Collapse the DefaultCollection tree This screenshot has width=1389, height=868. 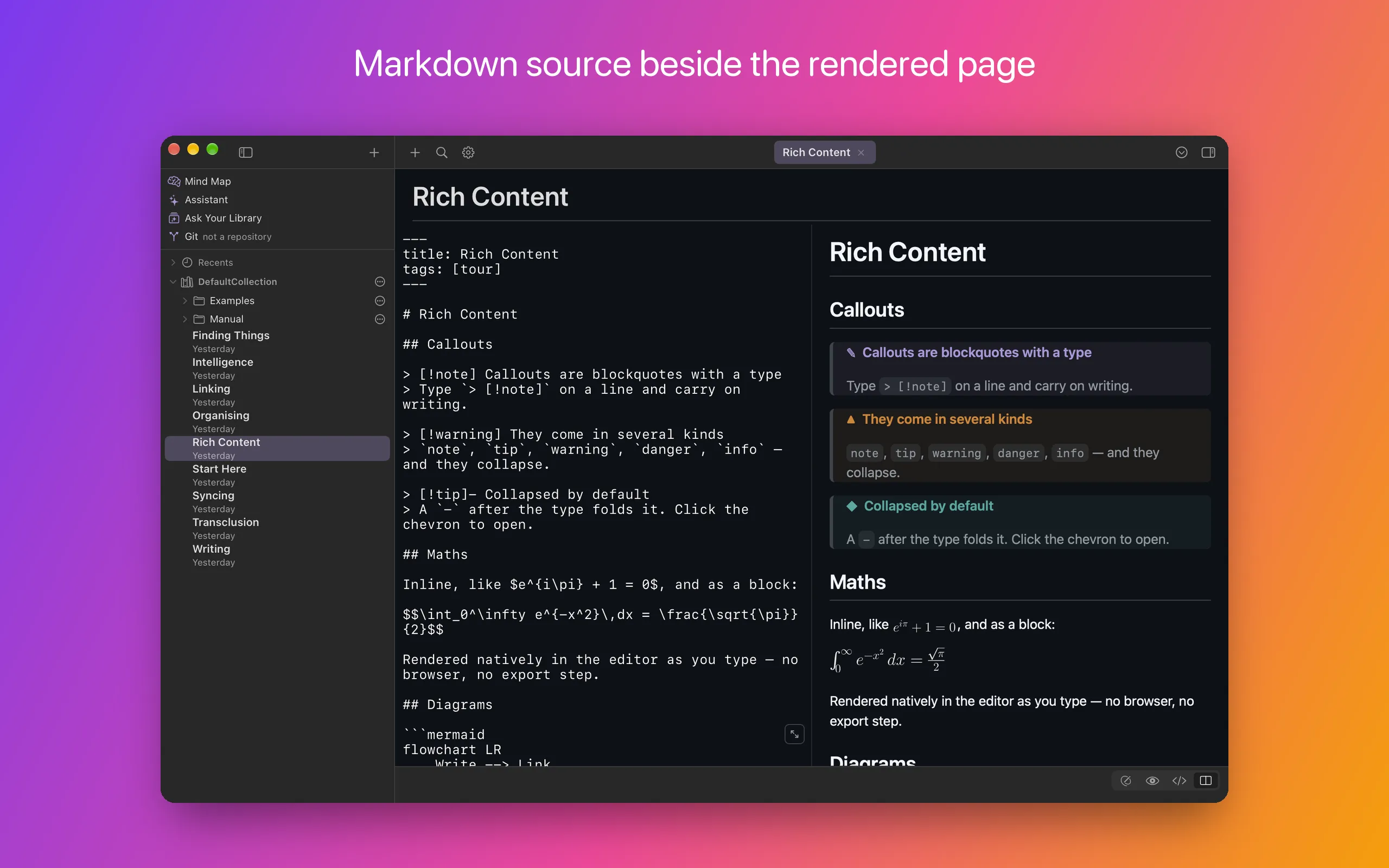pyautogui.click(x=173, y=282)
